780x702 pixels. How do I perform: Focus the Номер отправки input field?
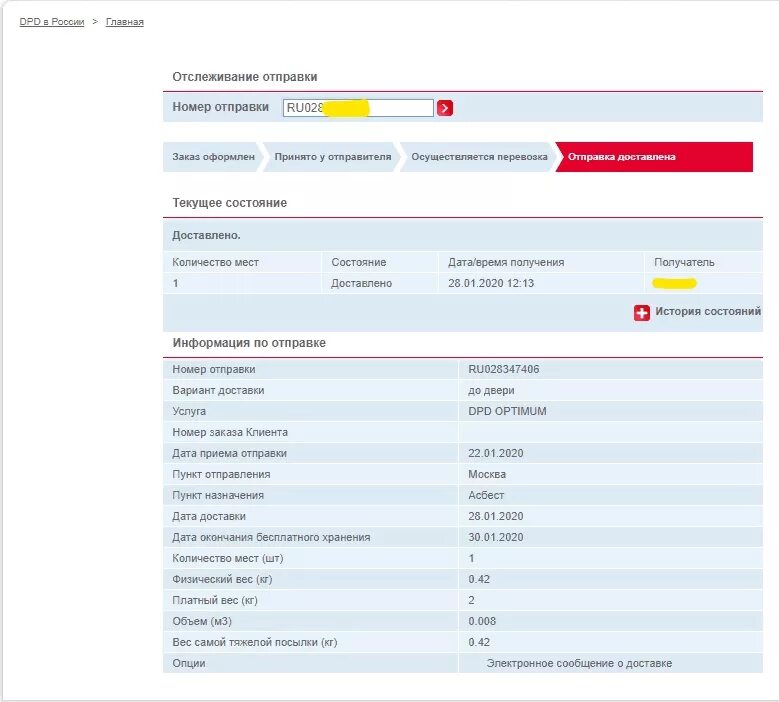[x=358, y=108]
